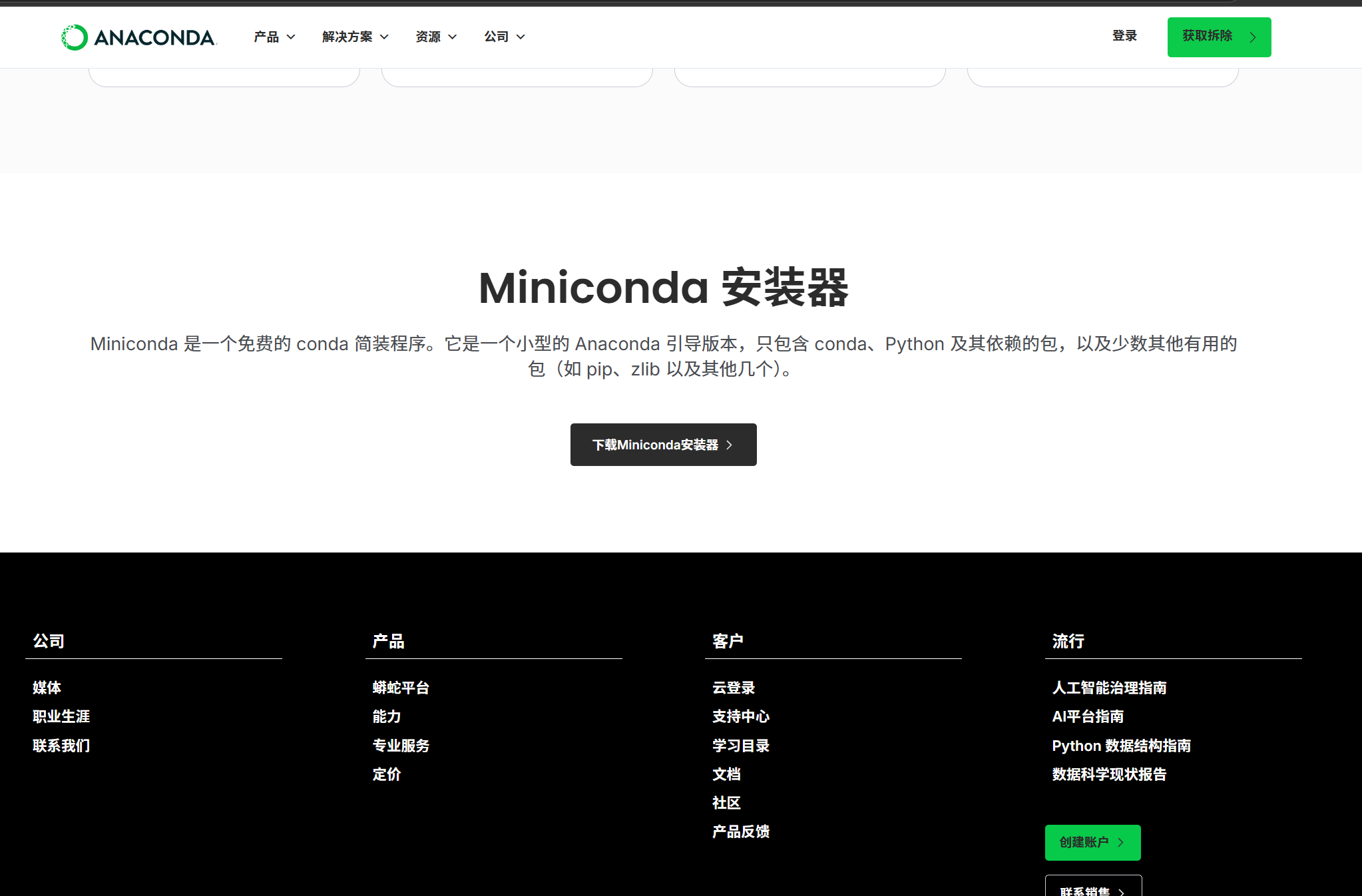Go to 职业生涯 careers link
This screenshot has height=896, width=1362.
tap(61, 716)
